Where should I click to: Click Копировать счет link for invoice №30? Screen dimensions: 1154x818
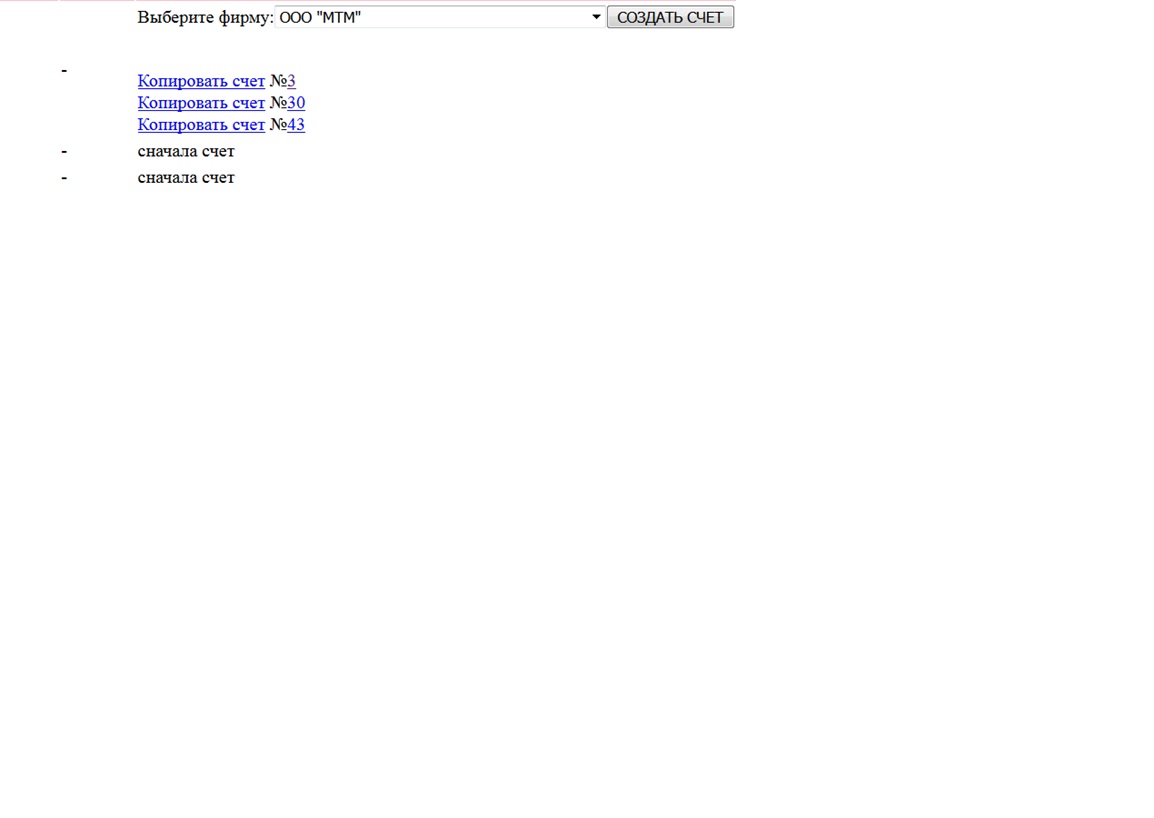coord(201,103)
